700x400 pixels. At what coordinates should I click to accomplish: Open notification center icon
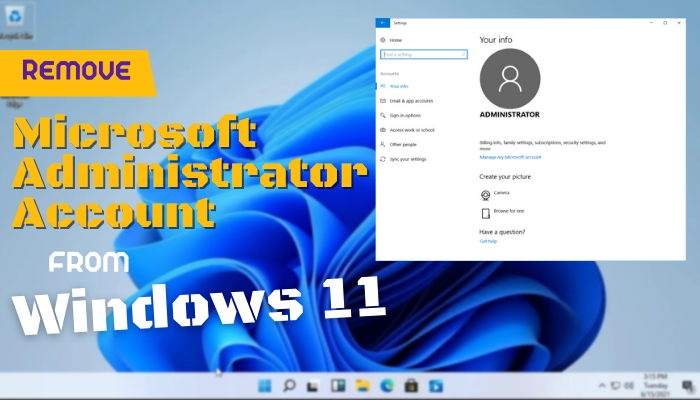tap(688, 386)
